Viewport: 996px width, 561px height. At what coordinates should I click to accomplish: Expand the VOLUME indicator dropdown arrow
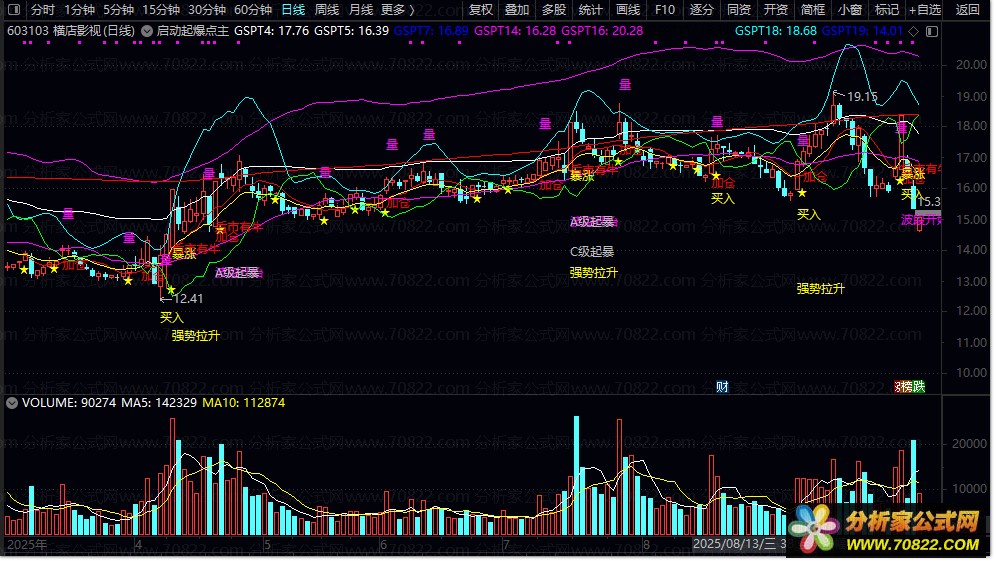(x=11, y=403)
